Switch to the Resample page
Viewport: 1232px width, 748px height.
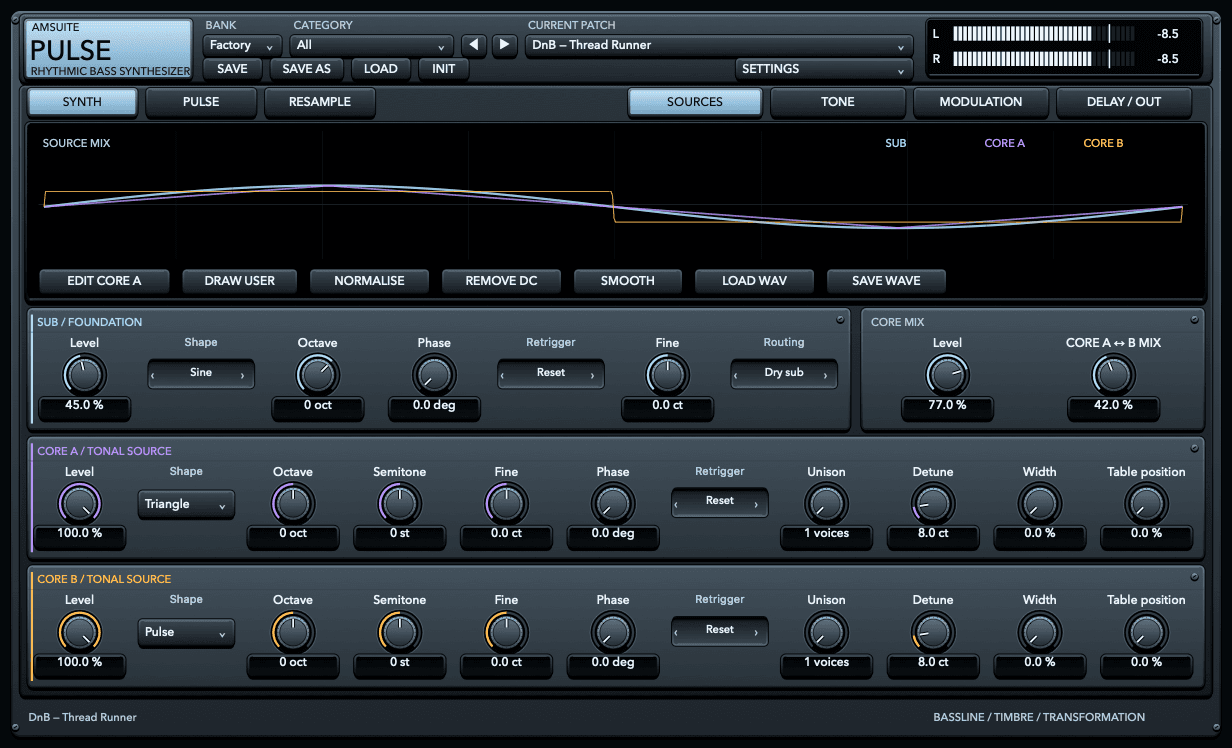tap(320, 102)
